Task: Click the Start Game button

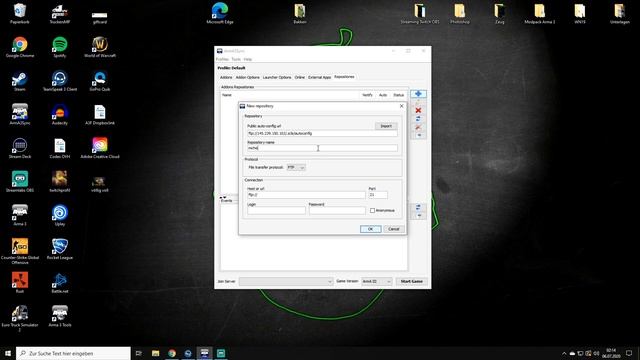Action: 411,281
